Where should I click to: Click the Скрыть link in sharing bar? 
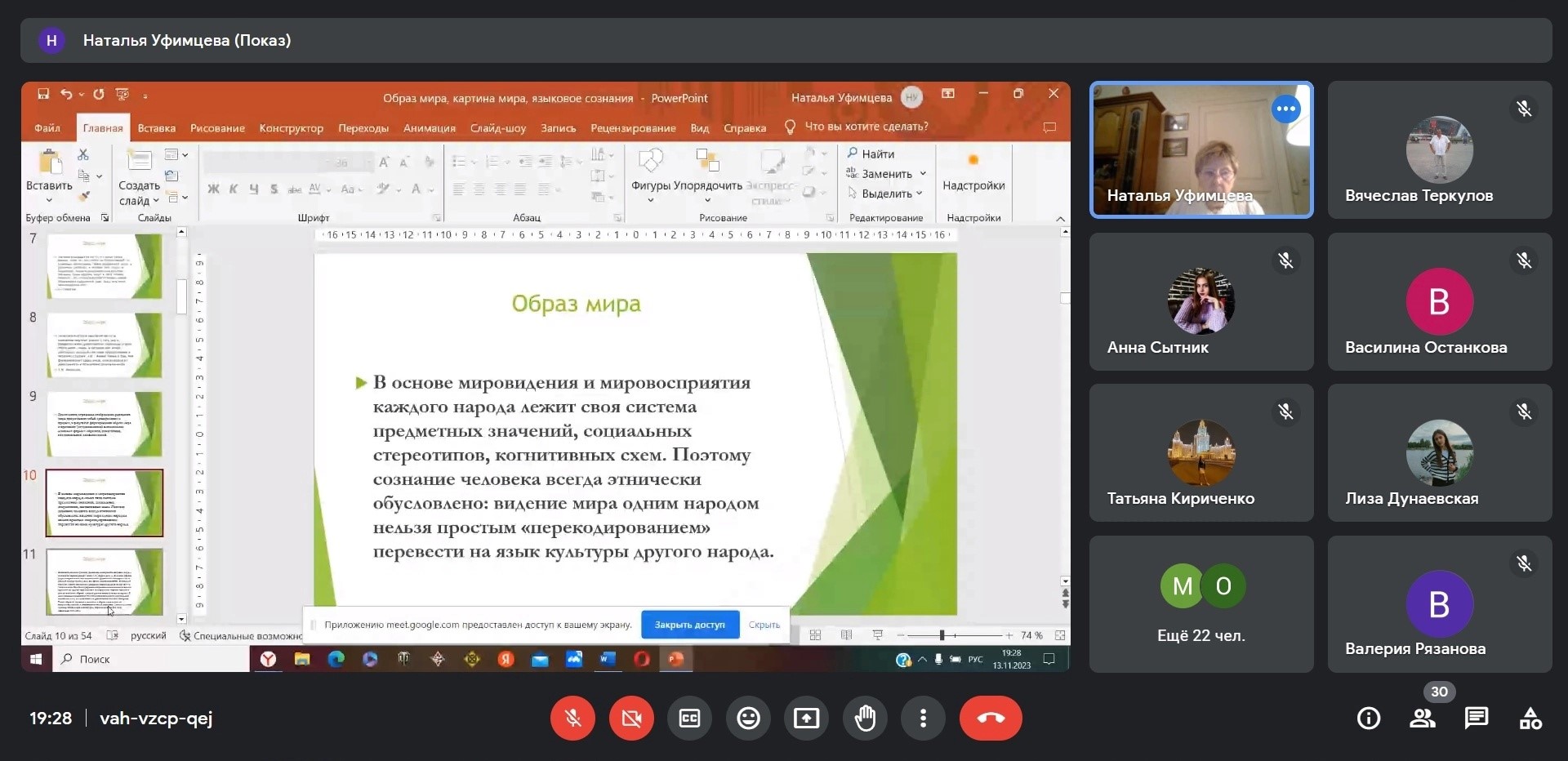(764, 625)
